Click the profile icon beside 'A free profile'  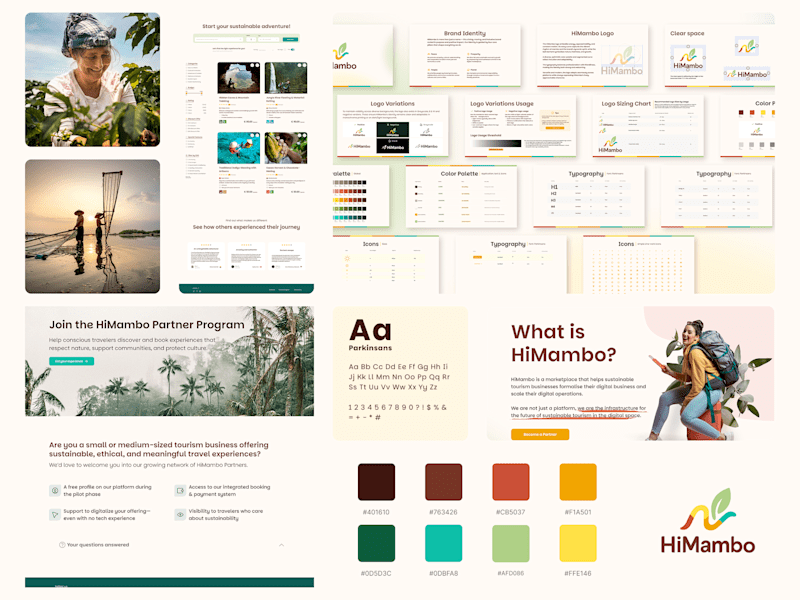(x=55, y=490)
